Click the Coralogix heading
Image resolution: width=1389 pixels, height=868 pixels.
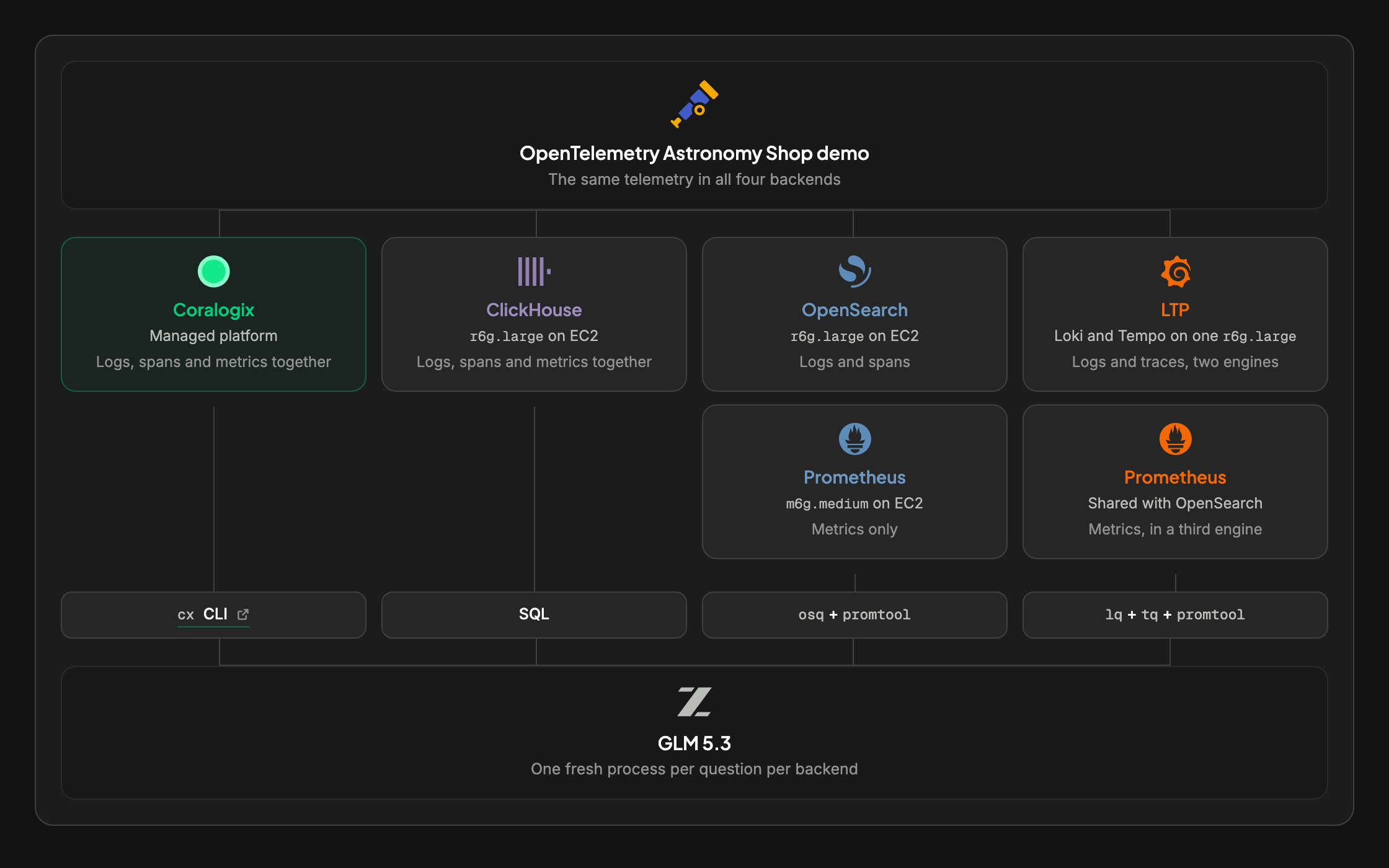(213, 310)
